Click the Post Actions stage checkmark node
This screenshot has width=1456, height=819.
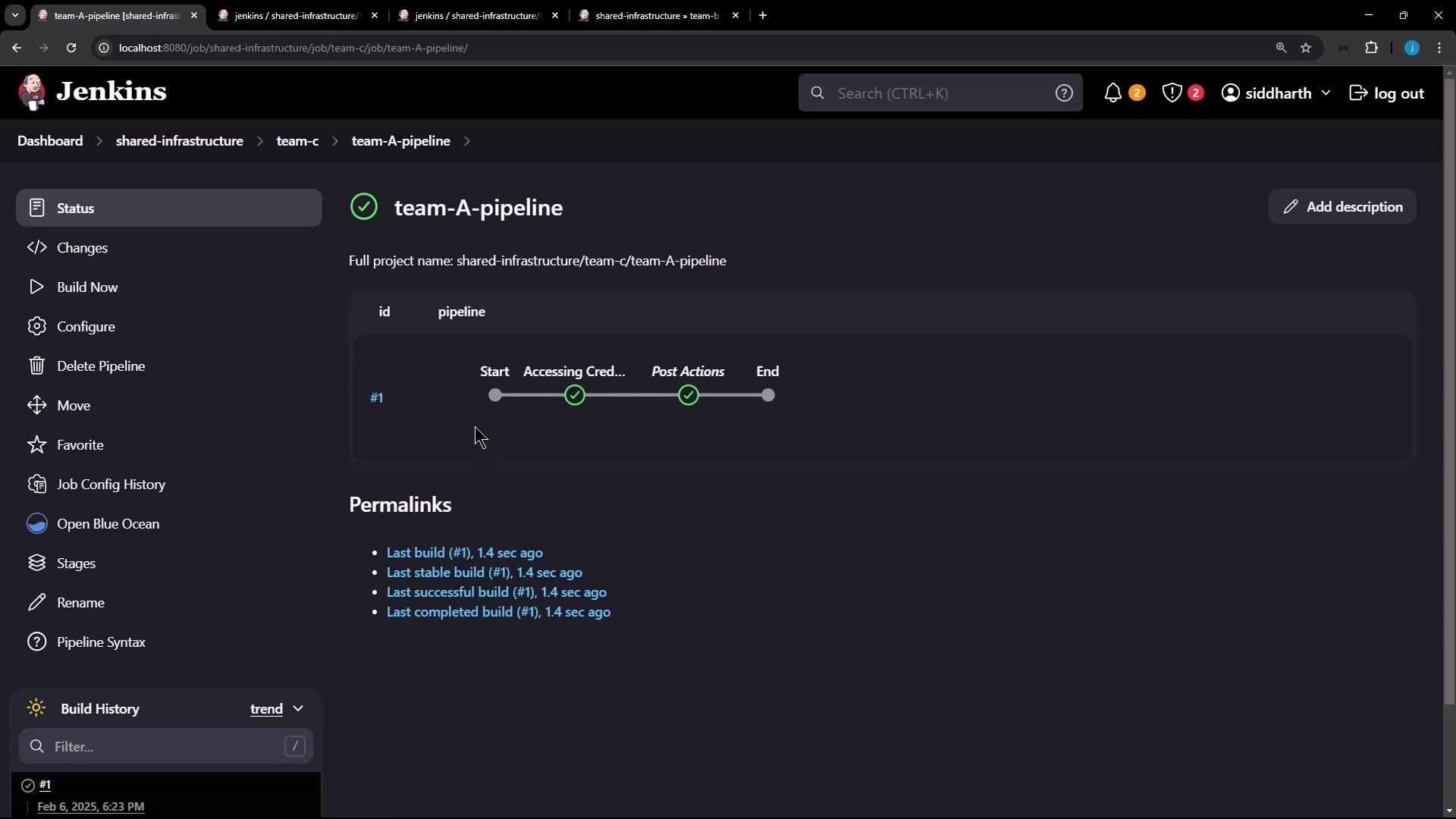(x=688, y=395)
